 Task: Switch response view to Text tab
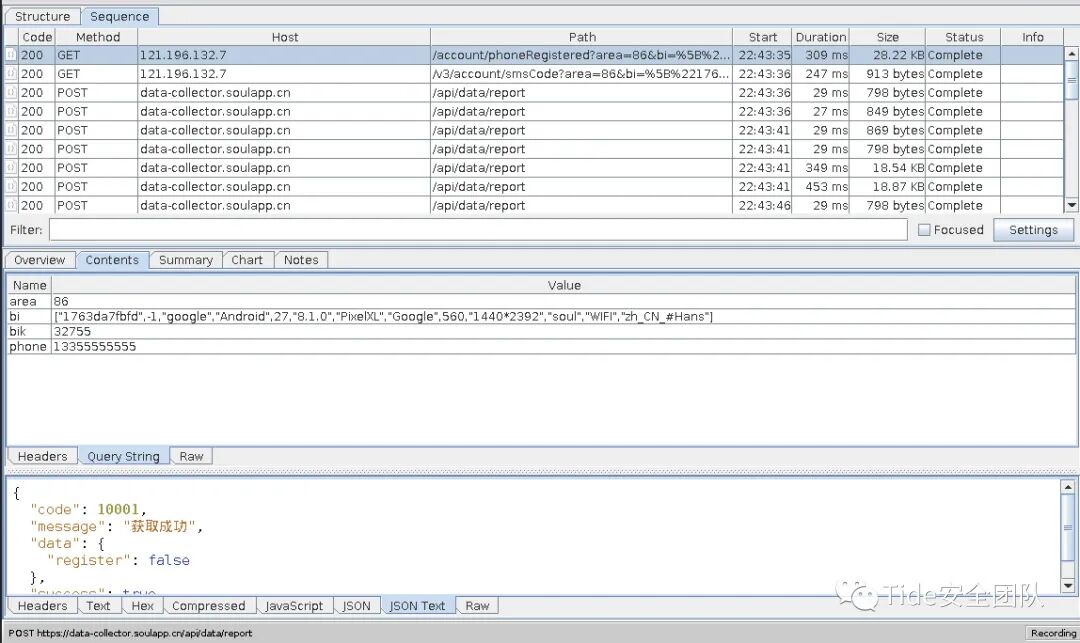tap(98, 605)
